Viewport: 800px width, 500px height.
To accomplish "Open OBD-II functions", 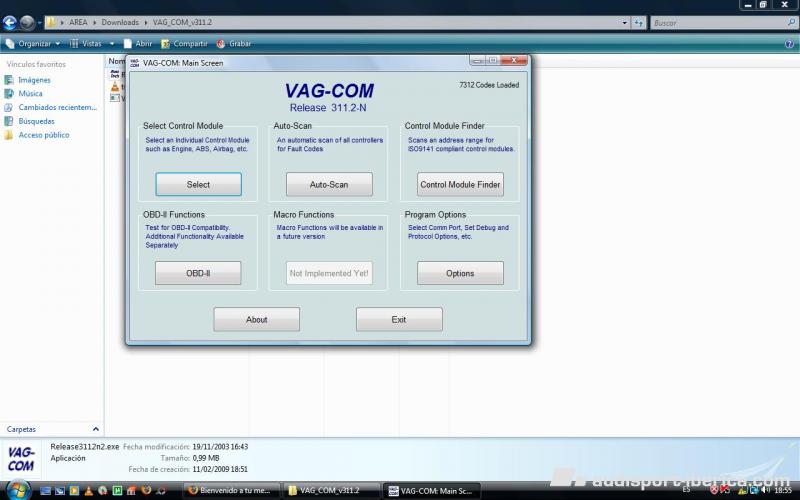I will point(198,273).
